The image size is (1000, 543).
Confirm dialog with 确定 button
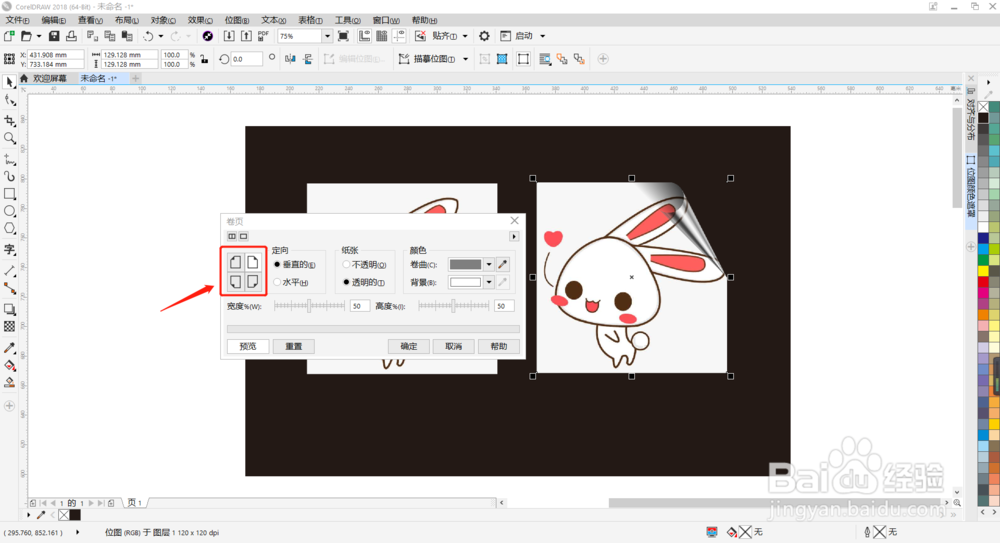[408, 346]
